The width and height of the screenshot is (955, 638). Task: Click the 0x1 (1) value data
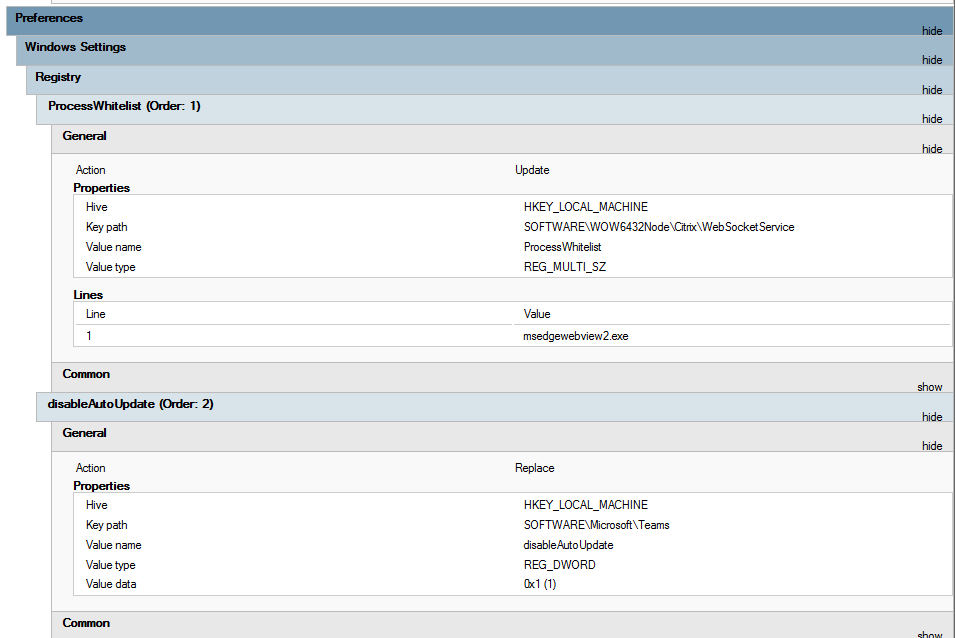540,584
